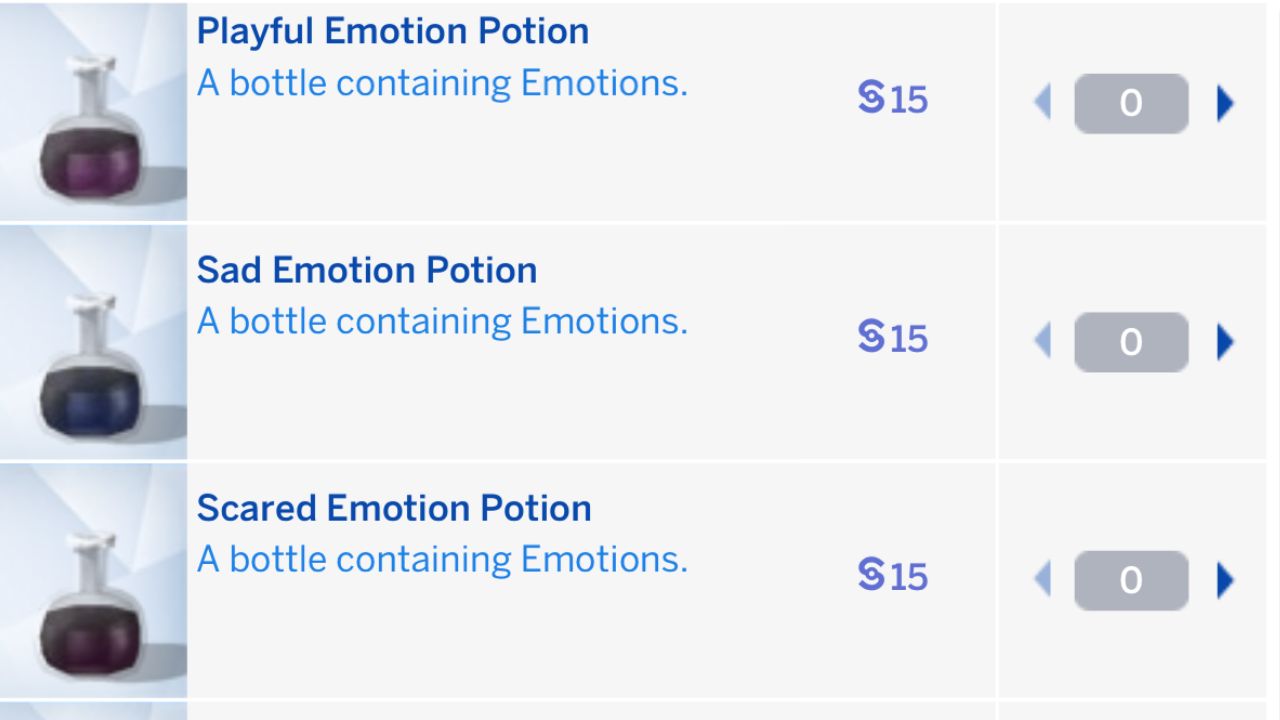Click the Scared Emotion Potion description text
The image size is (1280, 720).
tap(442, 560)
